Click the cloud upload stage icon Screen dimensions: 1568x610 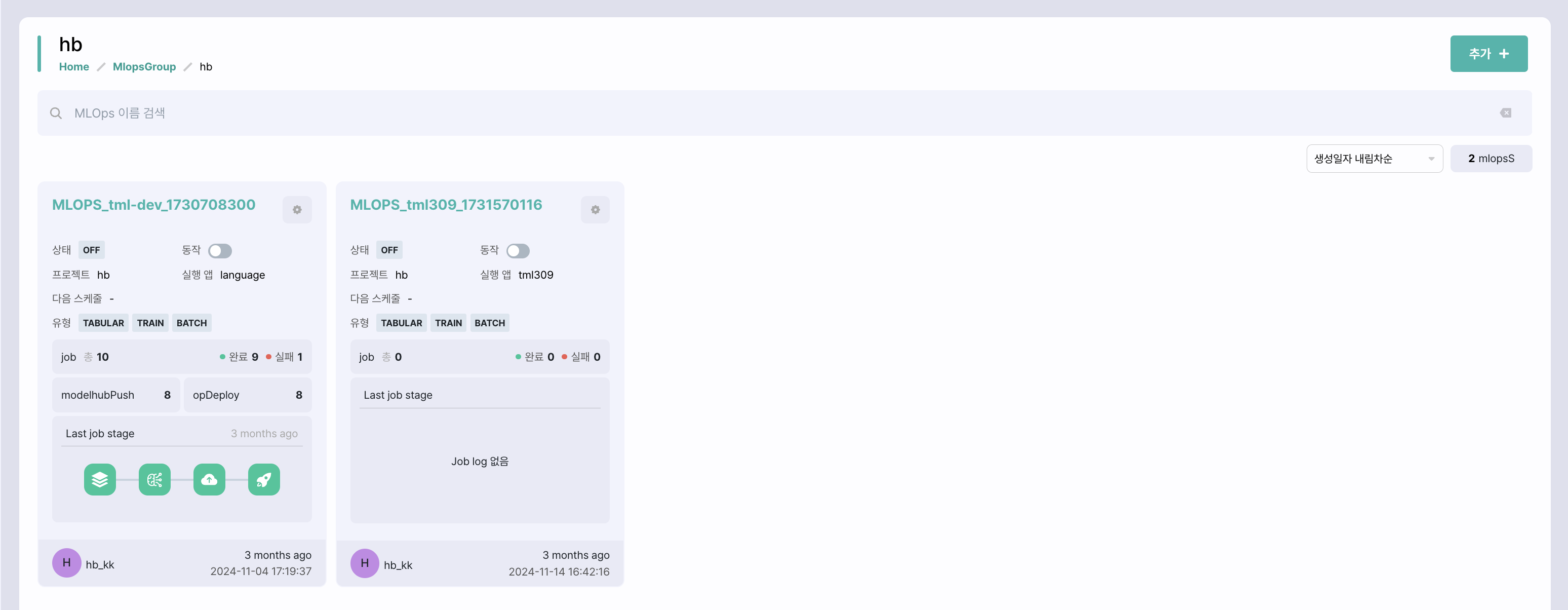[209, 480]
